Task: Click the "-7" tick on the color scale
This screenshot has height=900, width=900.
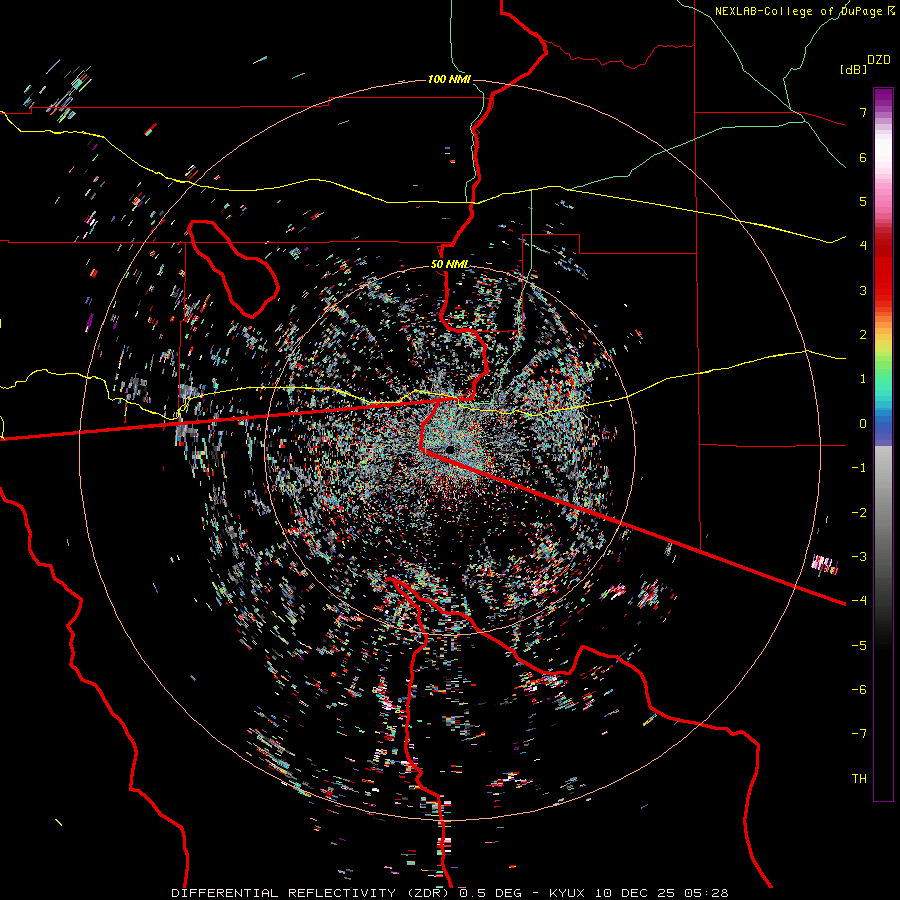Action: pyautogui.click(x=859, y=734)
